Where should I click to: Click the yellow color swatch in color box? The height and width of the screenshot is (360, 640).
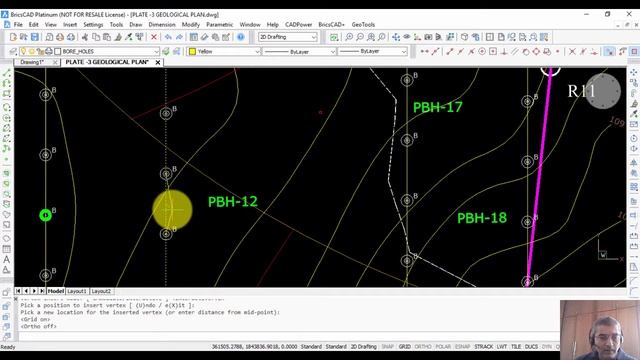[x=192, y=51]
